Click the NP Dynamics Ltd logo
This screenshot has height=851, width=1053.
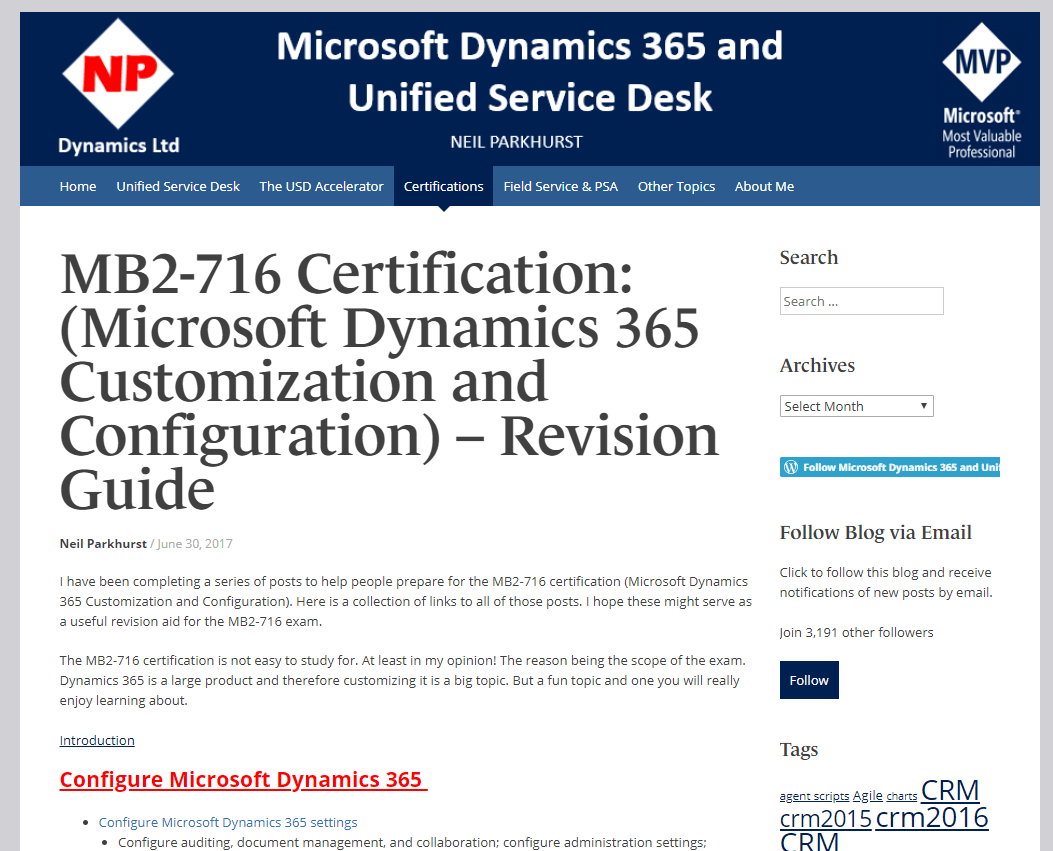(118, 87)
